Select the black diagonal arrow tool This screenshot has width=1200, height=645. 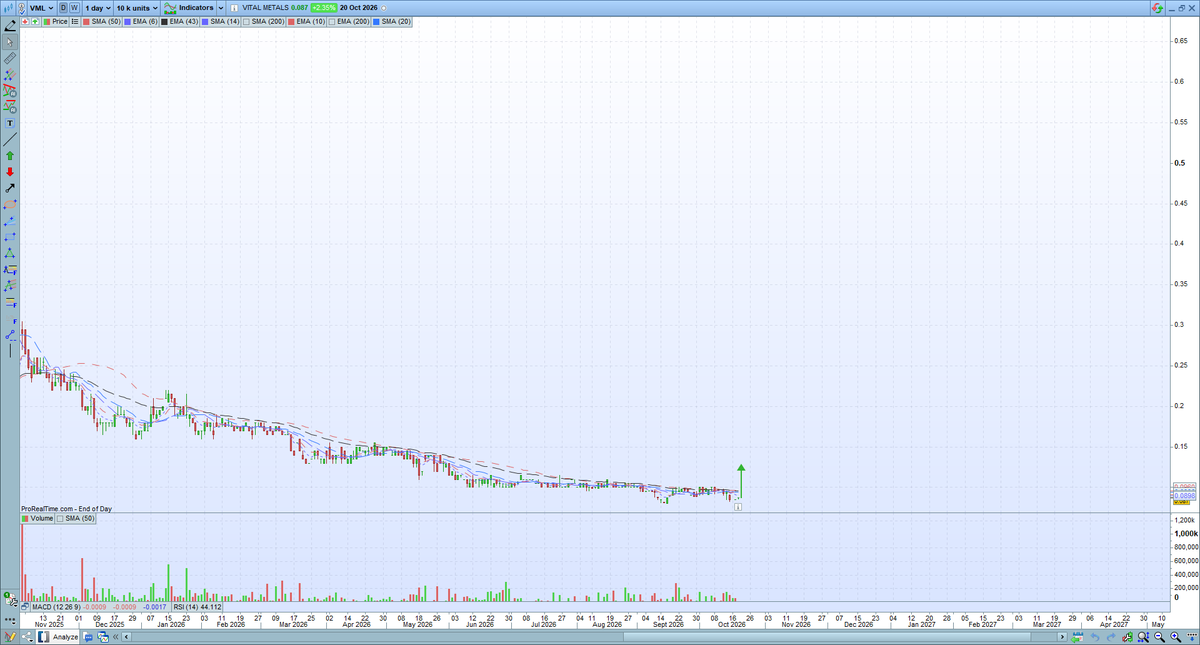point(10,188)
